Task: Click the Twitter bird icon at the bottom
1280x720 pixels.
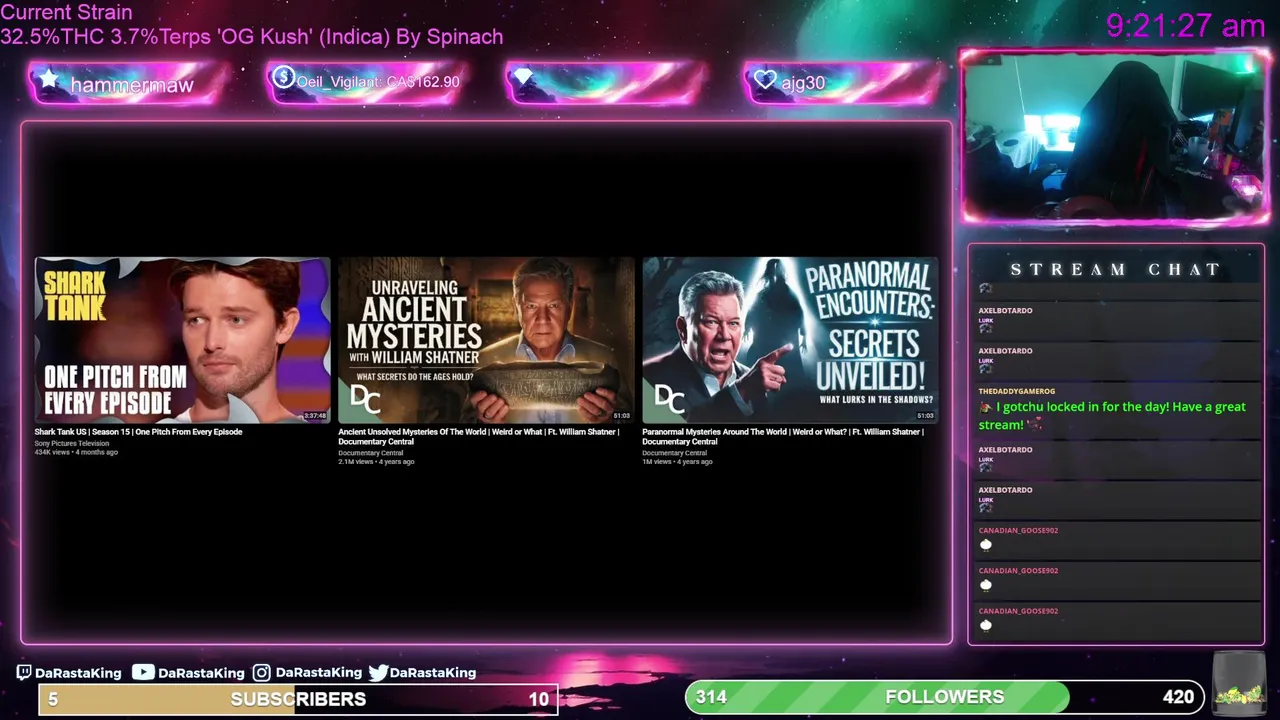Action: pos(378,672)
